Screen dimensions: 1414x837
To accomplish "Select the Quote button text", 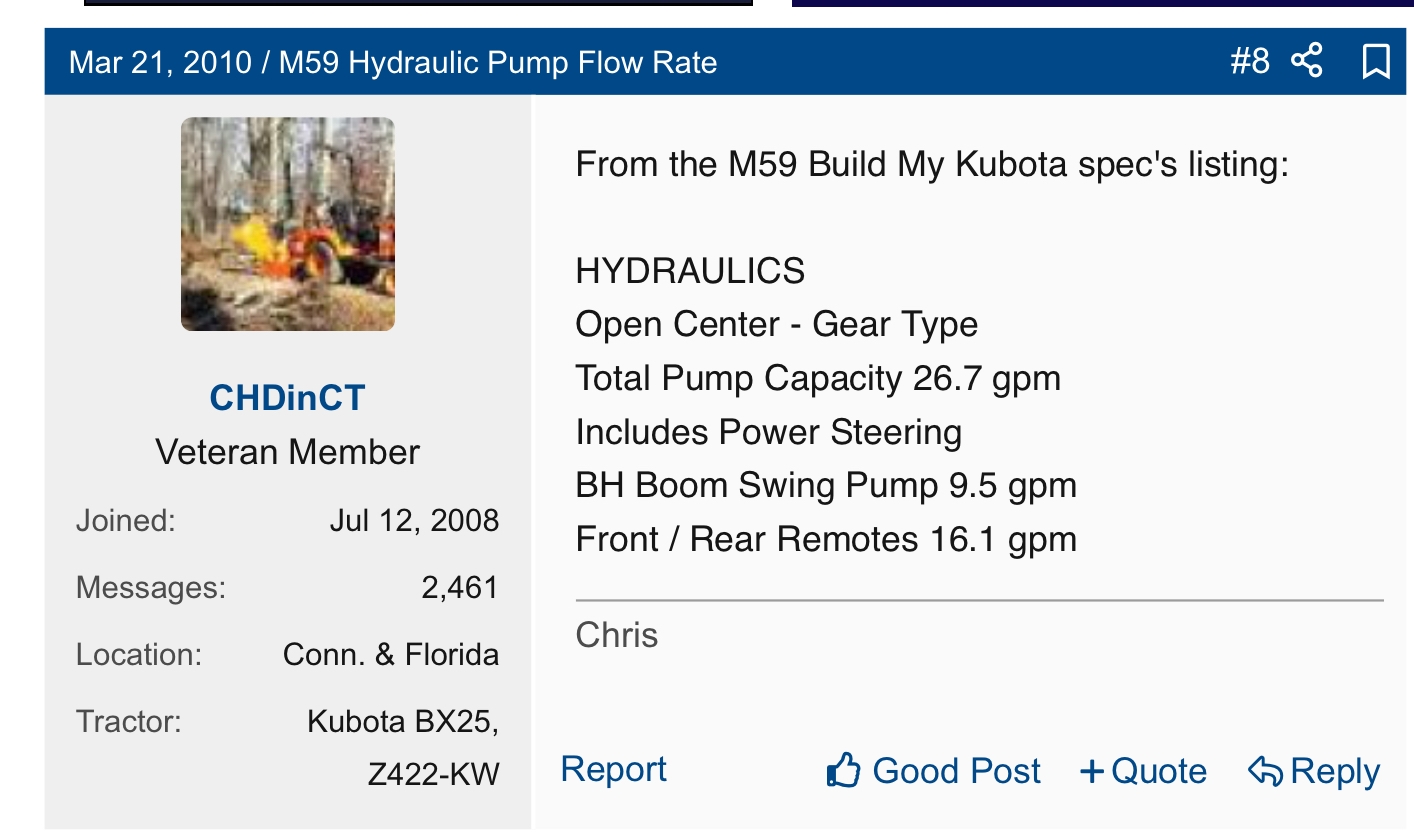I will click(1159, 771).
